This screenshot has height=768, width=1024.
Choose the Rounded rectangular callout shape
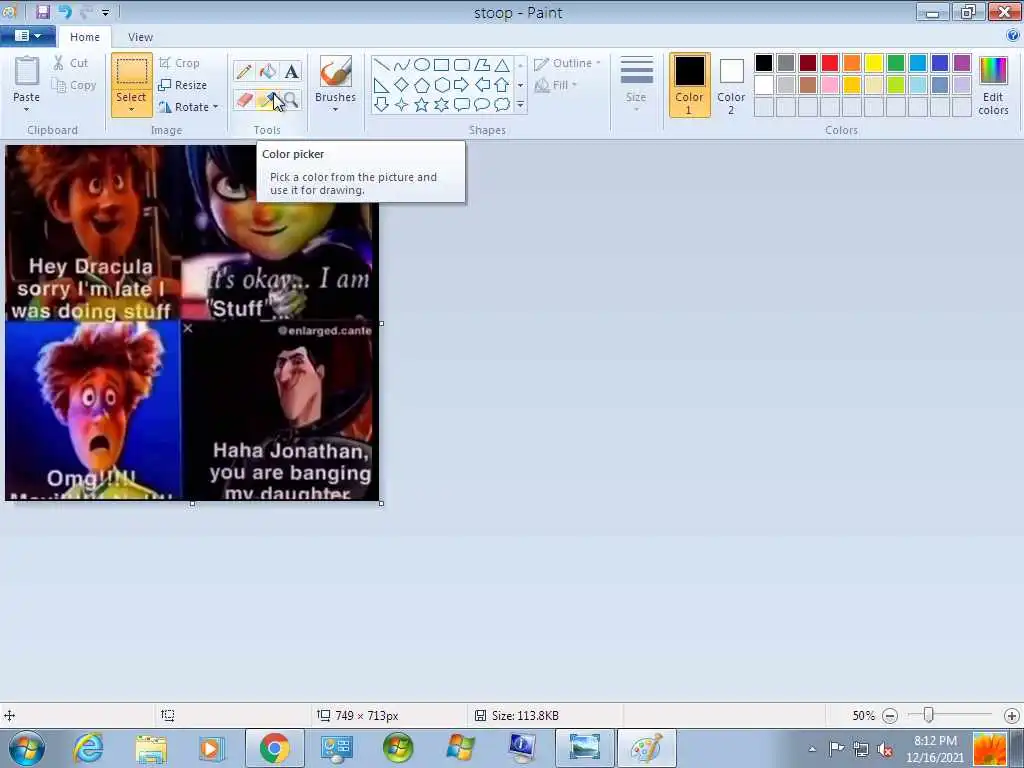tap(462, 104)
